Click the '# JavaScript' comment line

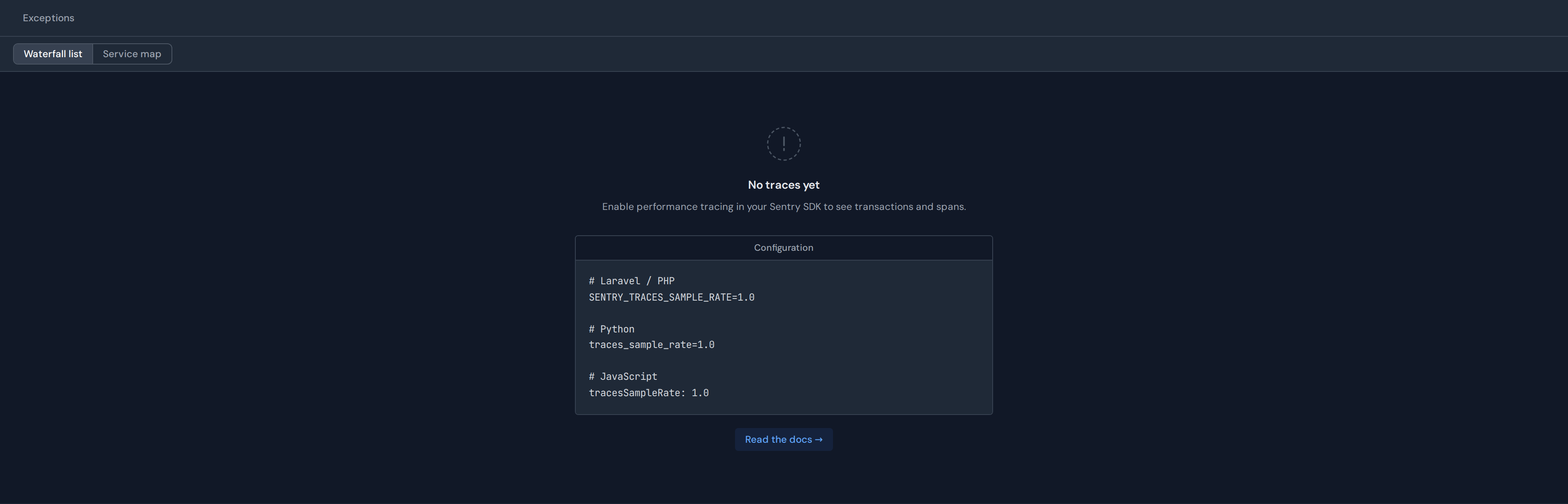[623, 377]
